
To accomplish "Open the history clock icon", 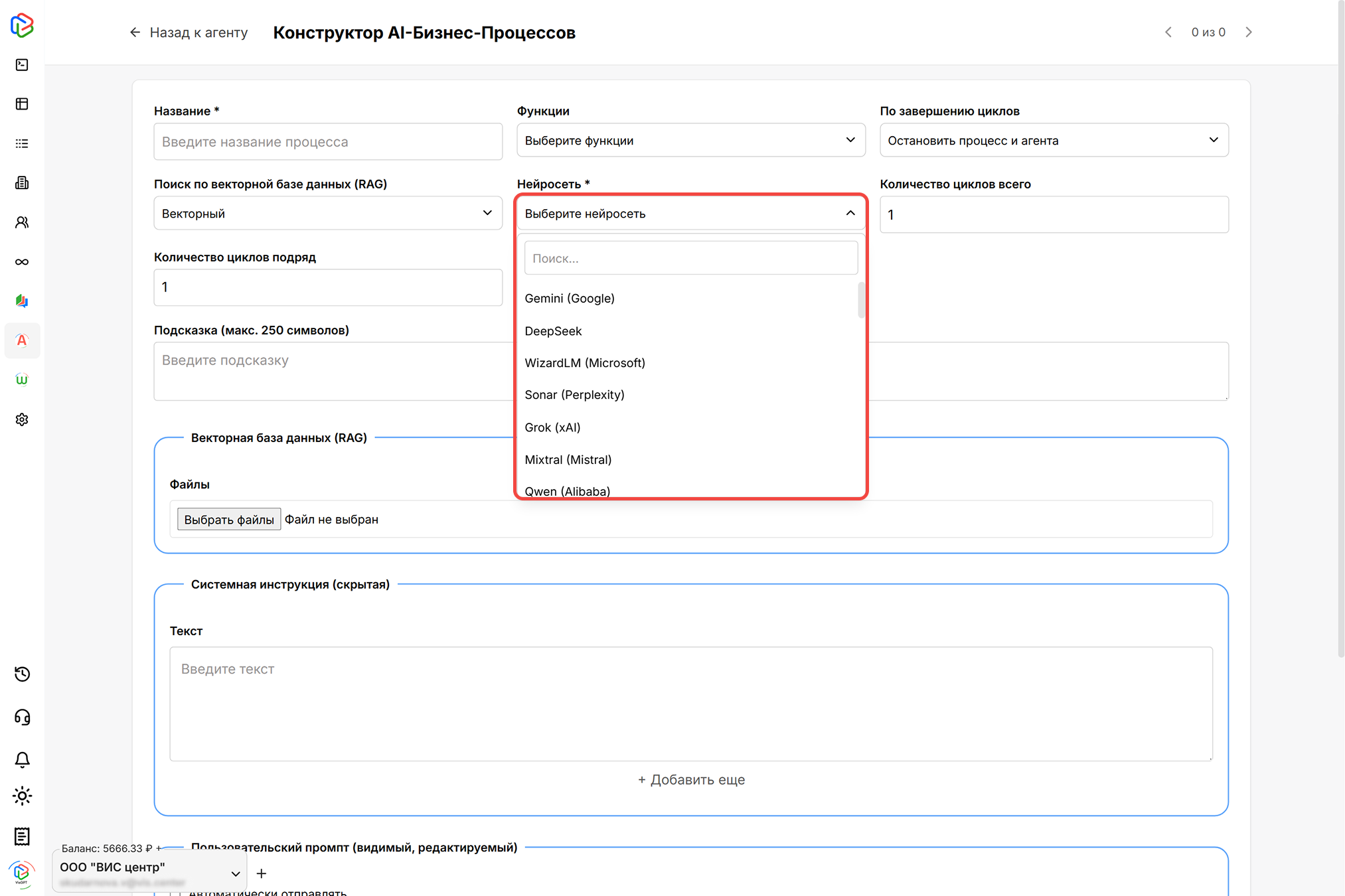I will (x=22, y=674).
